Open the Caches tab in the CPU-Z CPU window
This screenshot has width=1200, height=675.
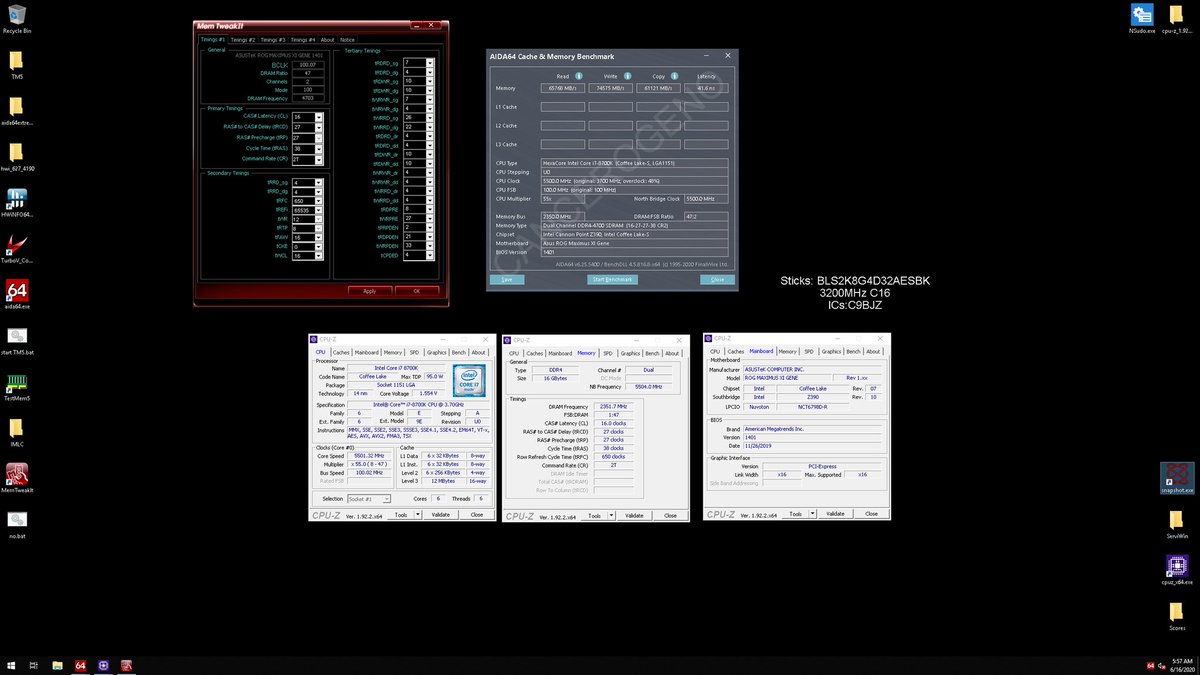pyautogui.click(x=341, y=352)
